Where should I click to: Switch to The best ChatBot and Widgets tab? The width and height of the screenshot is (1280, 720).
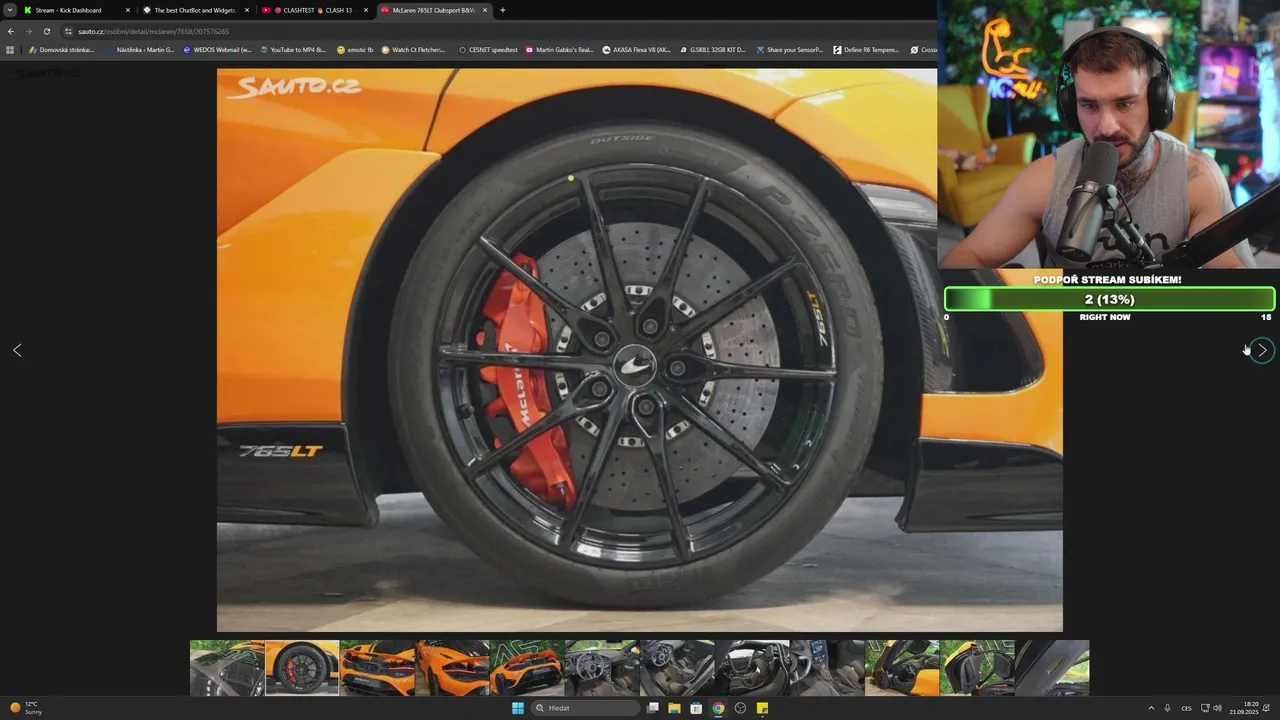195,10
